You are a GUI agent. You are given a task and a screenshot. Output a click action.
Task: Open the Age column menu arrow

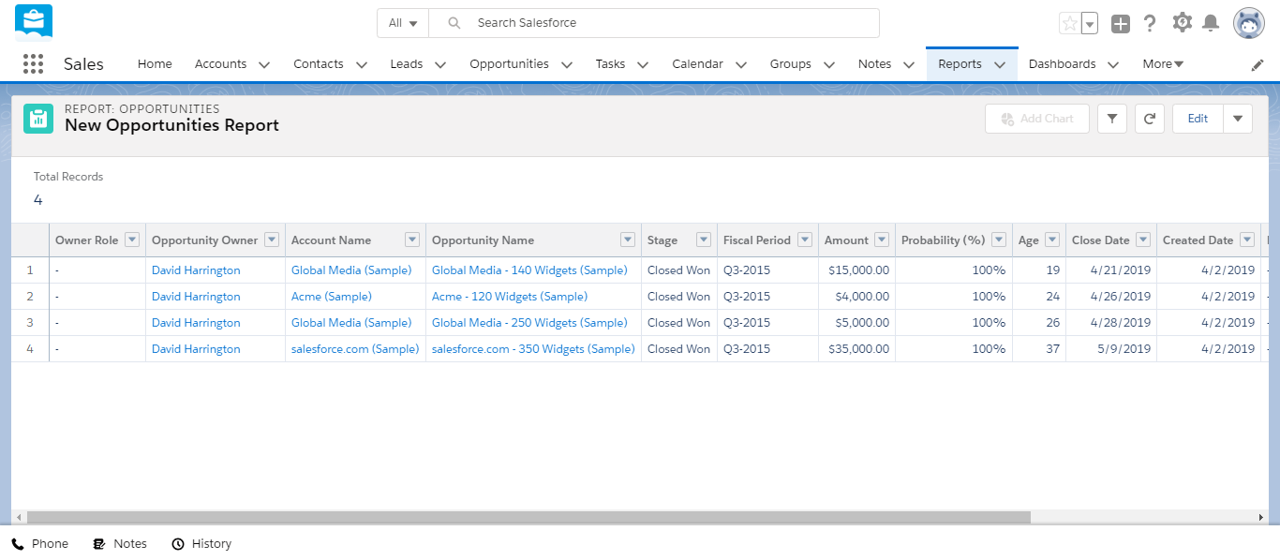(x=1052, y=240)
